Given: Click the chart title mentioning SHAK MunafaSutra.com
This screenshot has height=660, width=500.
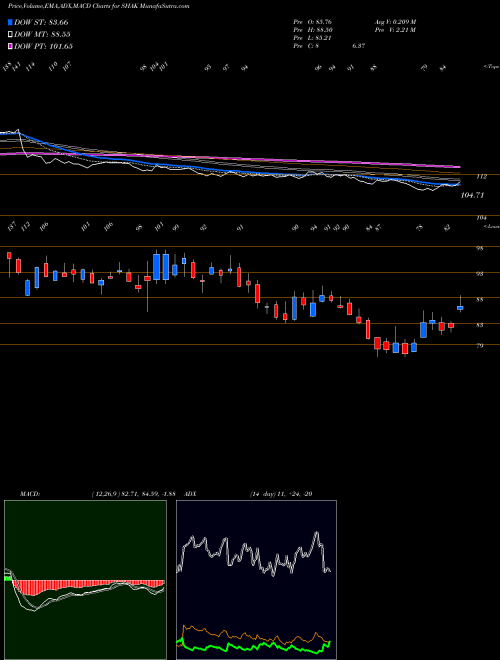Looking at the screenshot, I should [99, 6].
